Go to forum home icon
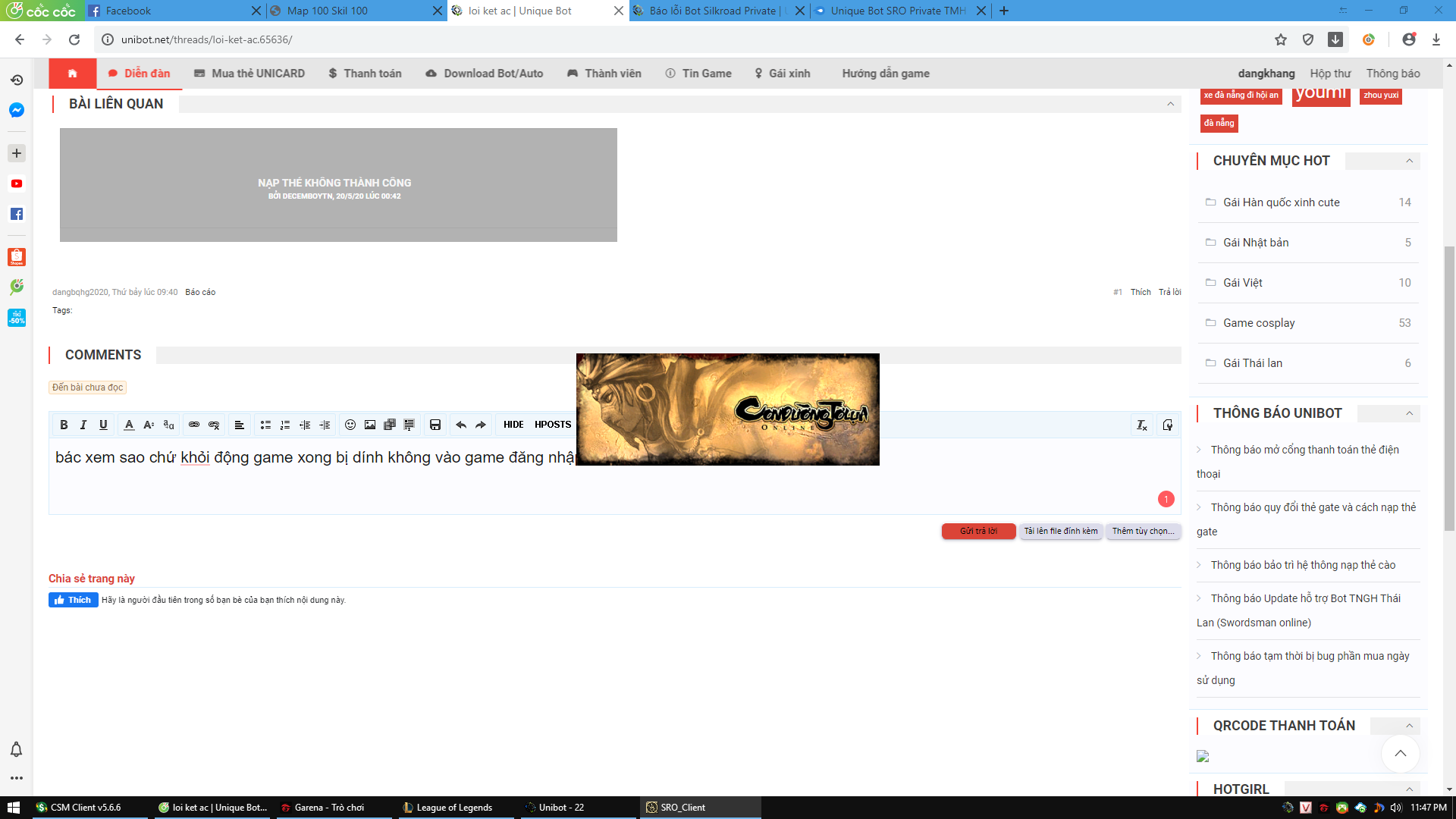The width and height of the screenshot is (1456, 819). coord(73,74)
